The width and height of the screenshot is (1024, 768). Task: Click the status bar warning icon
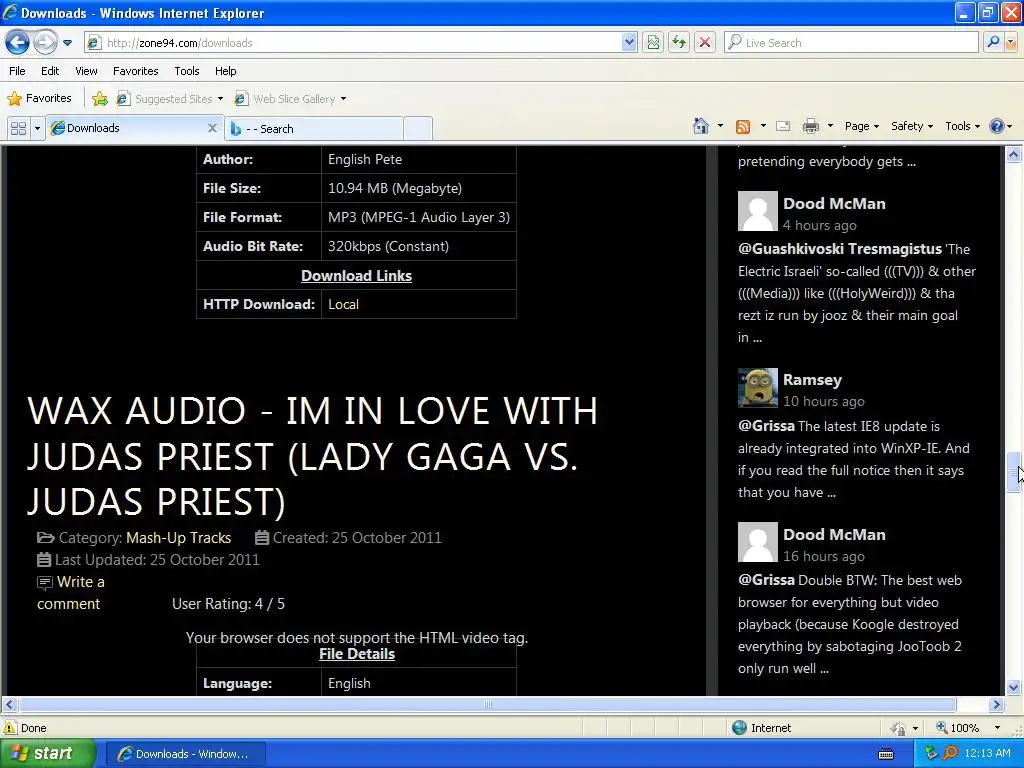[10, 728]
